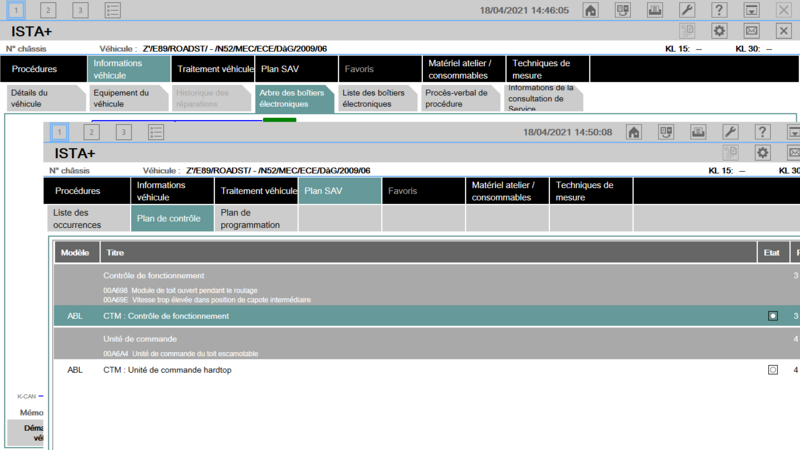Toggle state box for CTM Unité de commande hardtop

(x=773, y=370)
